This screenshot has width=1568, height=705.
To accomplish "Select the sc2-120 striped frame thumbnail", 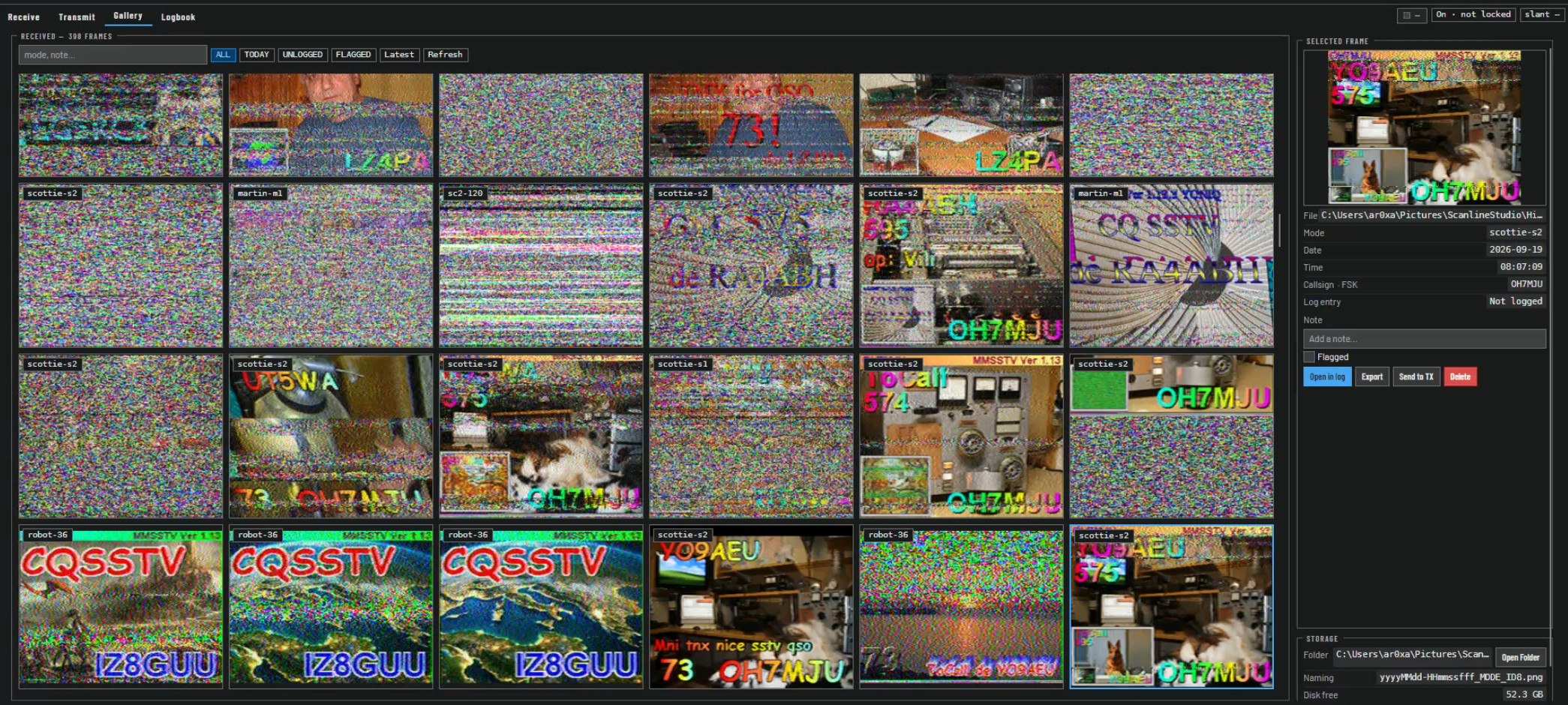I will pos(541,265).
